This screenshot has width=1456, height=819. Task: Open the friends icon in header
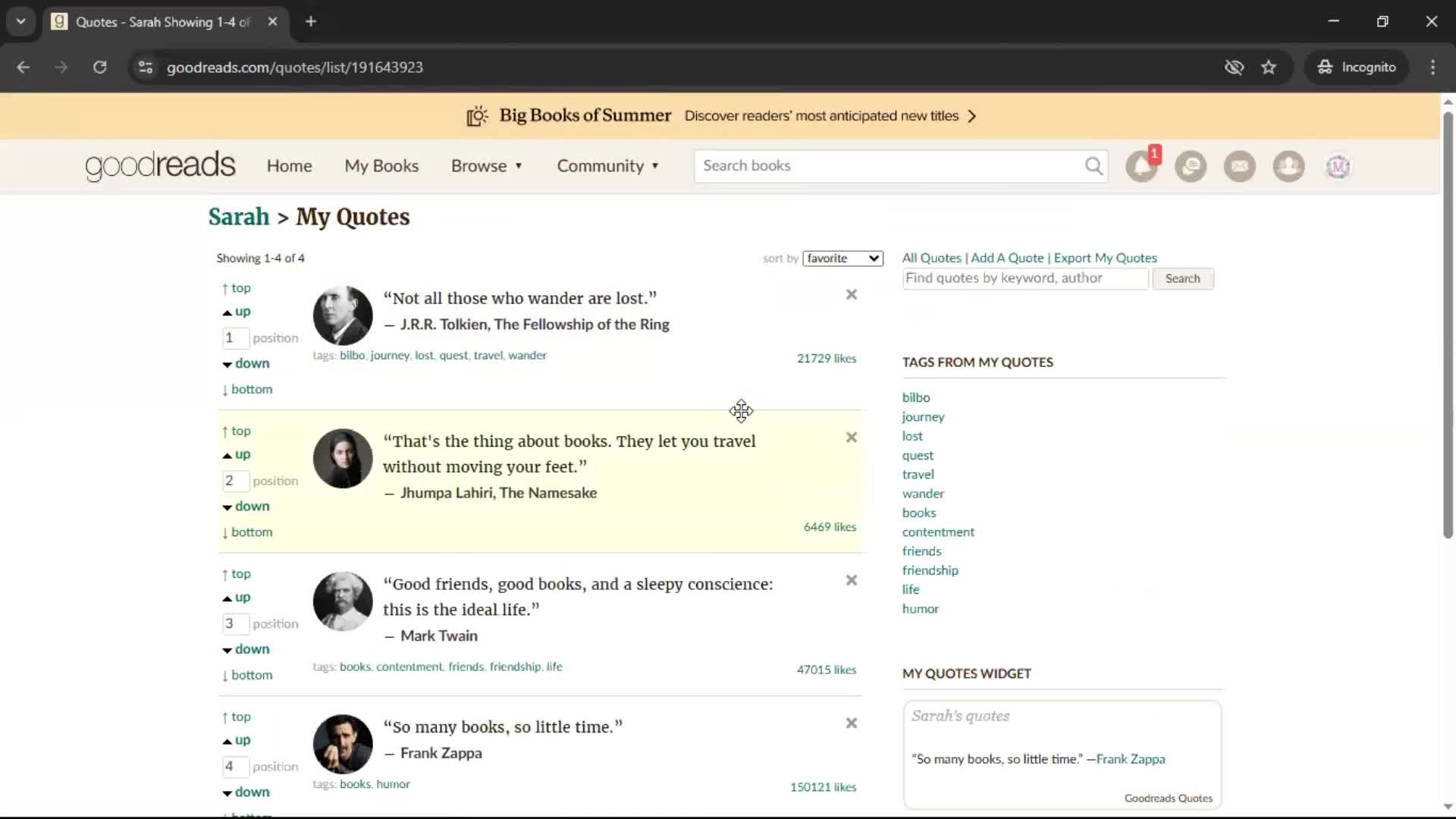(1288, 166)
